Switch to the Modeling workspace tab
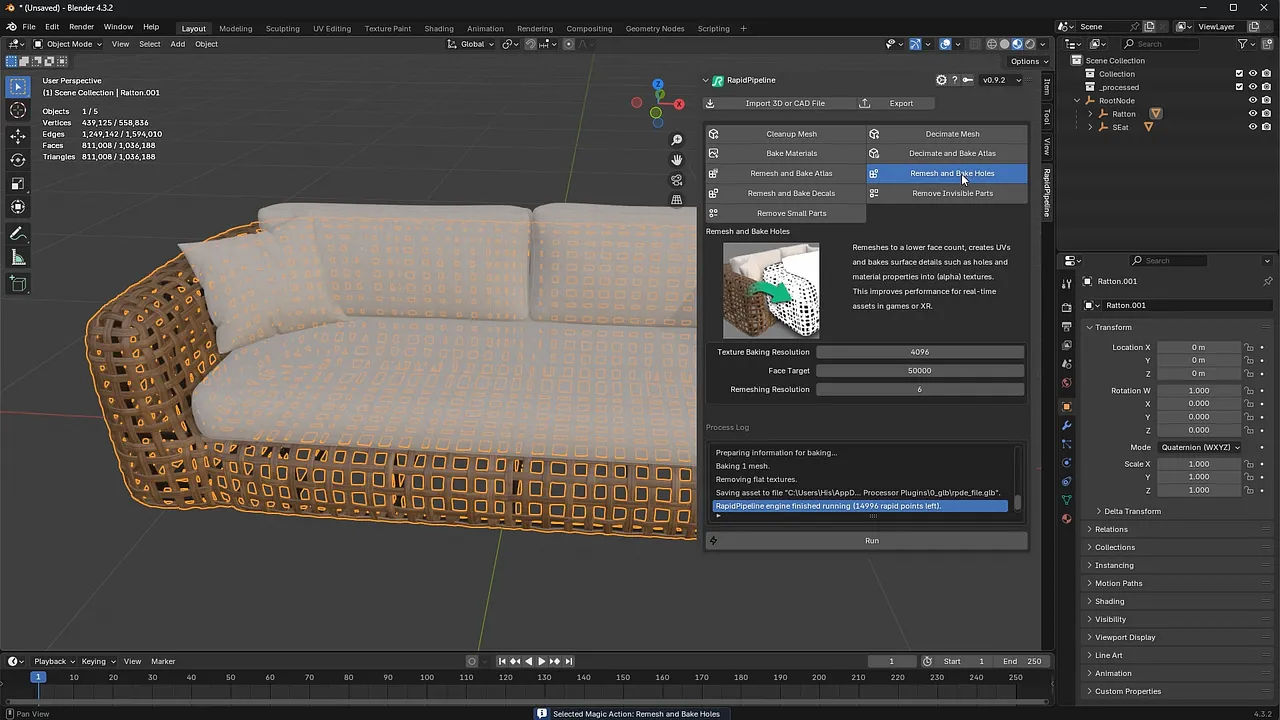 click(236, 28)
